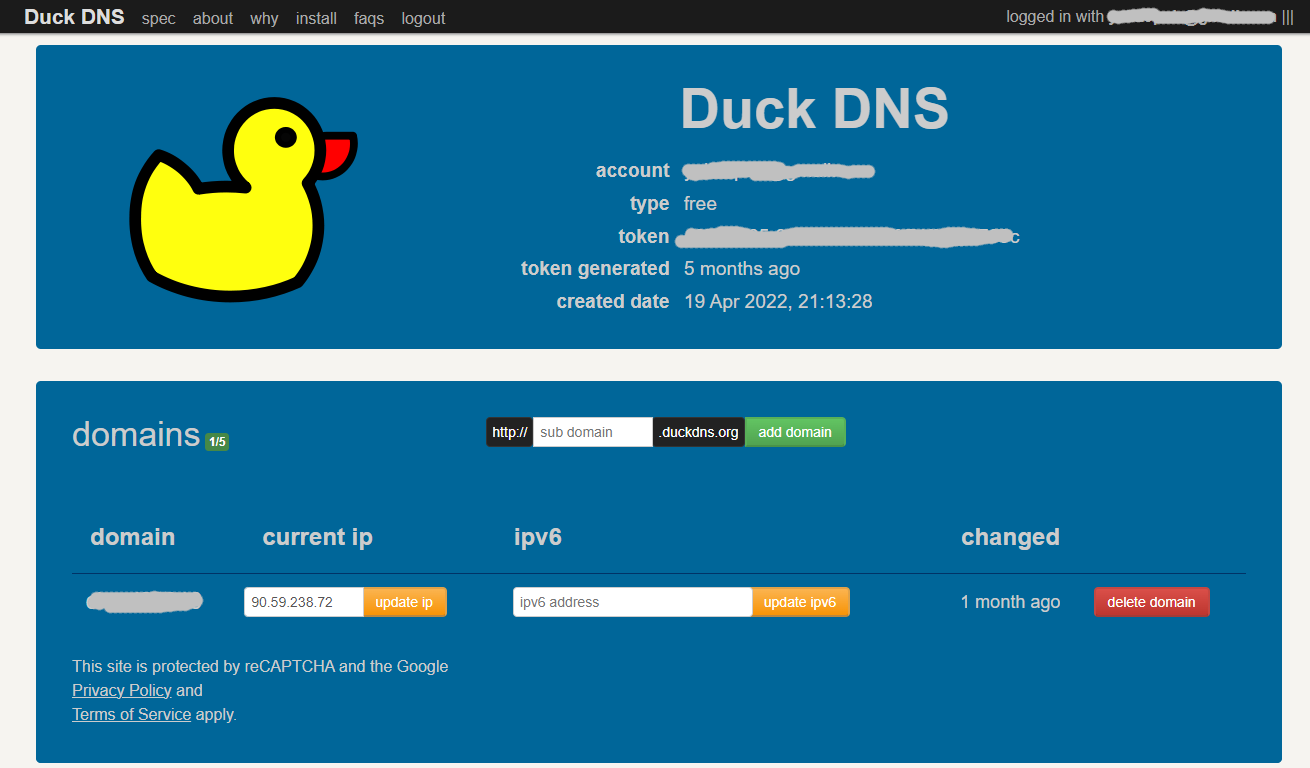
Task: Click the update ipv6 button
Action: tap(800, 602)
